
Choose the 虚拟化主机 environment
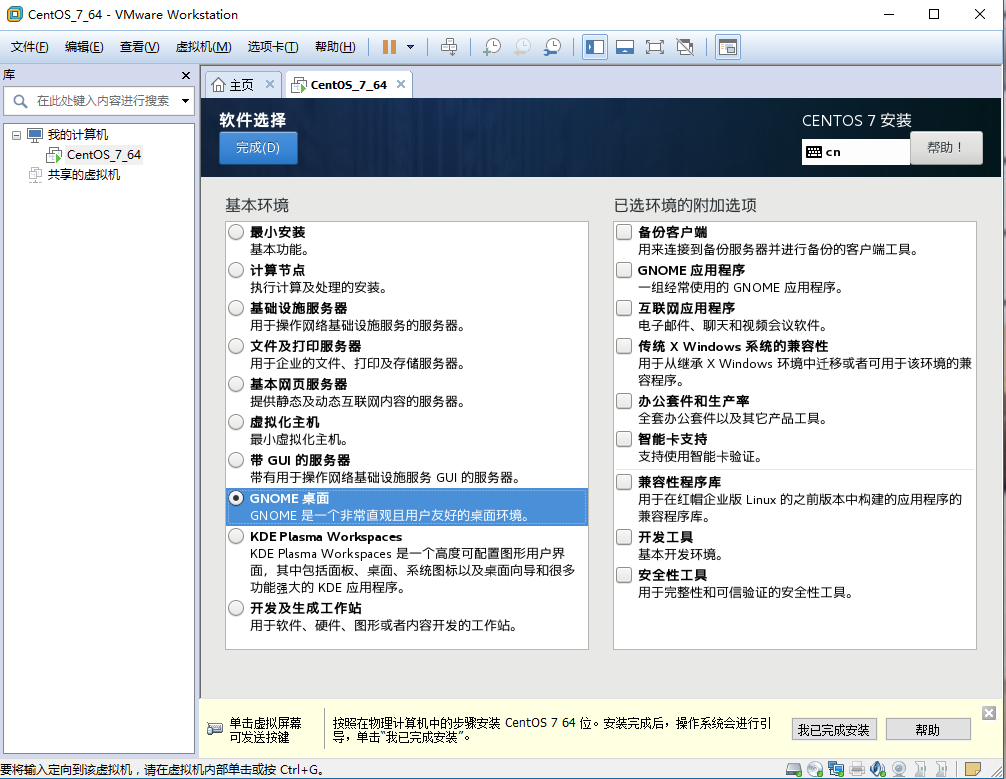tap(236, 422)
